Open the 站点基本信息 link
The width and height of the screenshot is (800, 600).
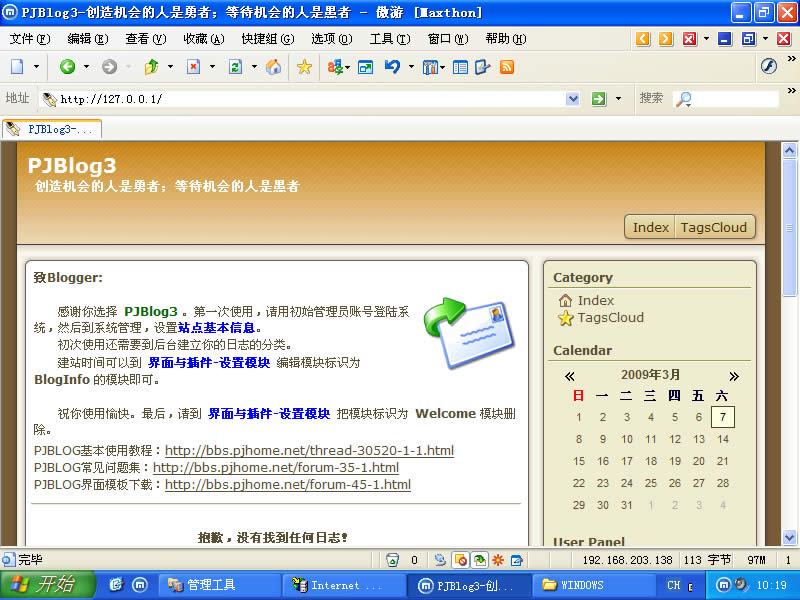point(216,328)
